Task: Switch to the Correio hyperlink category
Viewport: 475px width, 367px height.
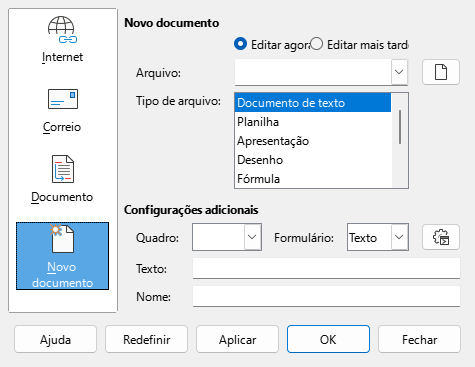Action: pyautogui.click(x=62, y=111)
